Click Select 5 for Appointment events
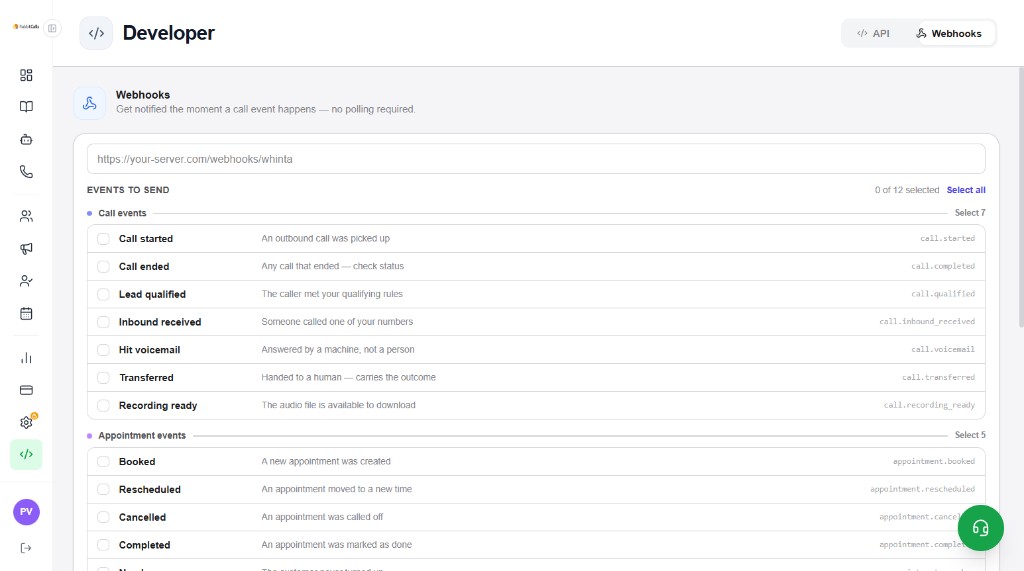1024x571 pixels. [x=970, y=435]
